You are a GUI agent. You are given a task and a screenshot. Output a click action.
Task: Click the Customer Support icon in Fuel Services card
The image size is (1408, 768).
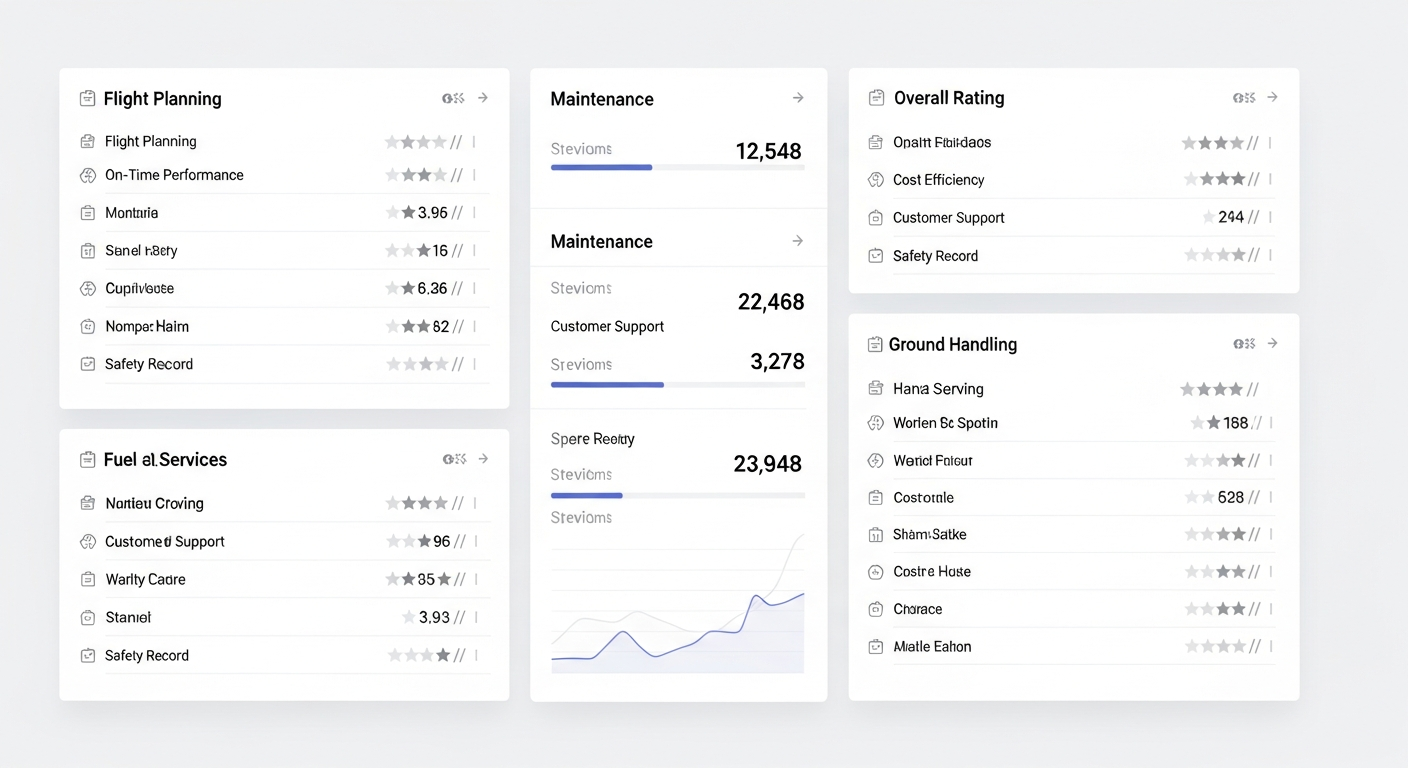(87, 541)
